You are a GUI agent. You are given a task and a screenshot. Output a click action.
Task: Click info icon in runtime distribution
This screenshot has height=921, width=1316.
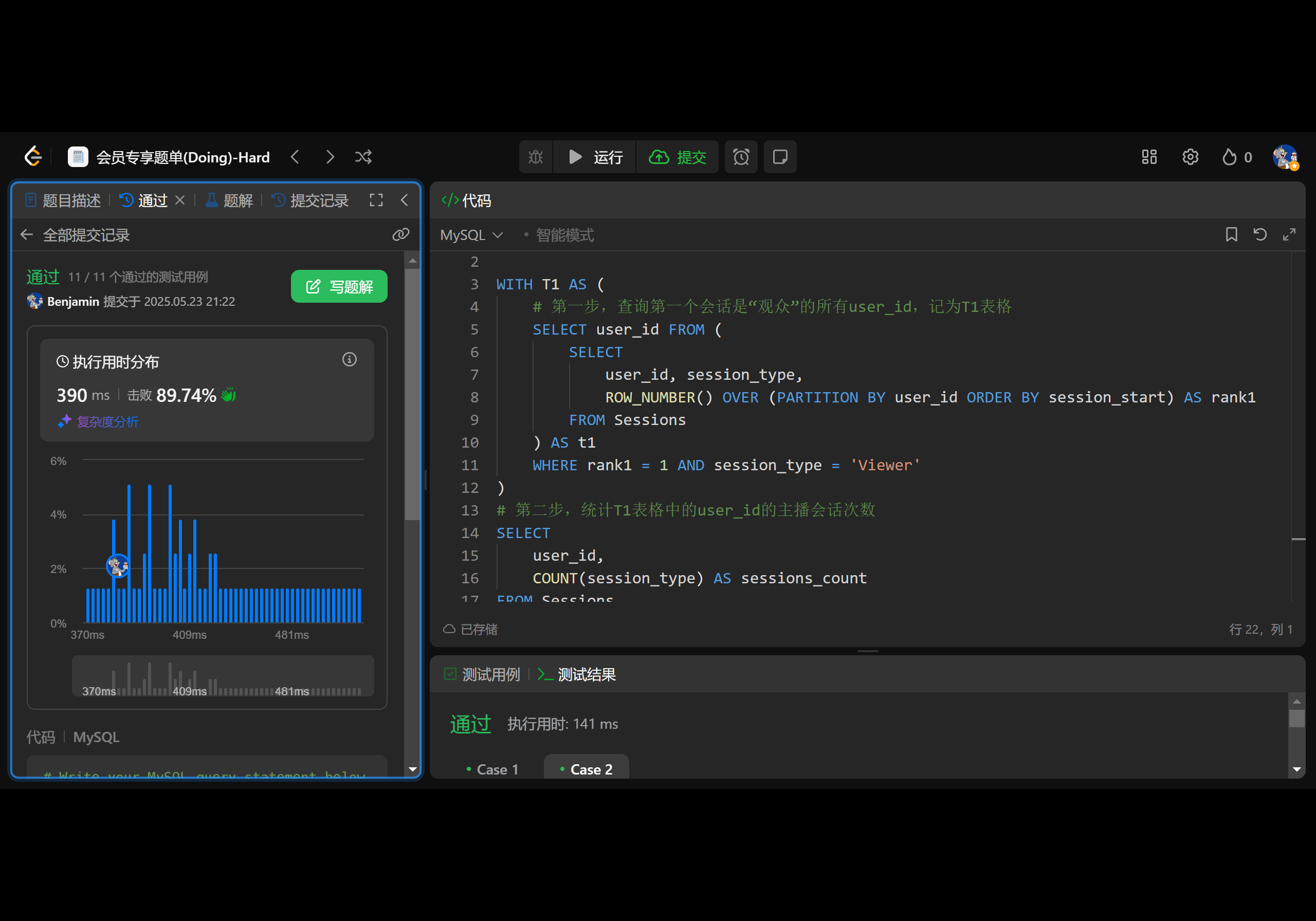(x=349, y=359)
